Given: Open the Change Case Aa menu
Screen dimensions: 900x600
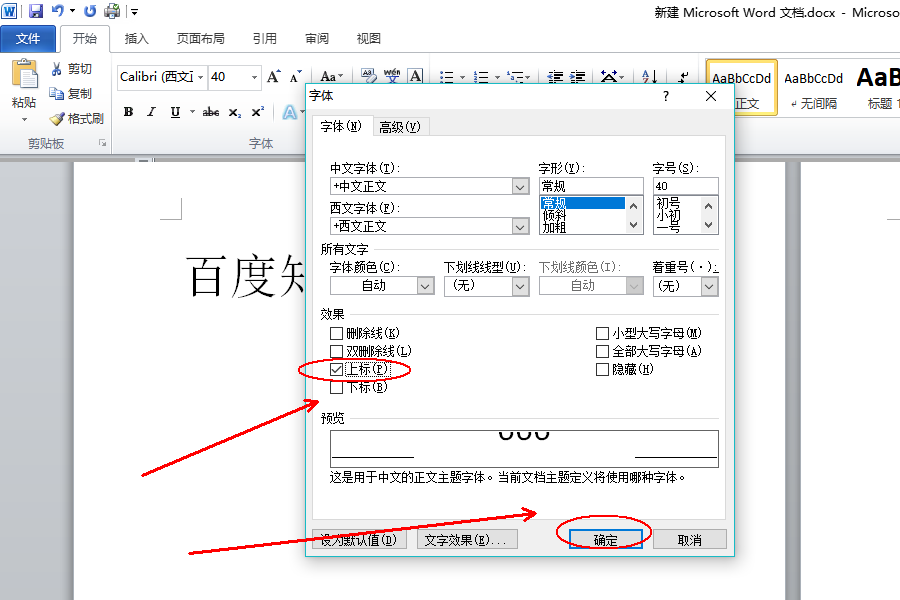Looking at the screenshot, I should pyautogui.click(x=331, y=76).
